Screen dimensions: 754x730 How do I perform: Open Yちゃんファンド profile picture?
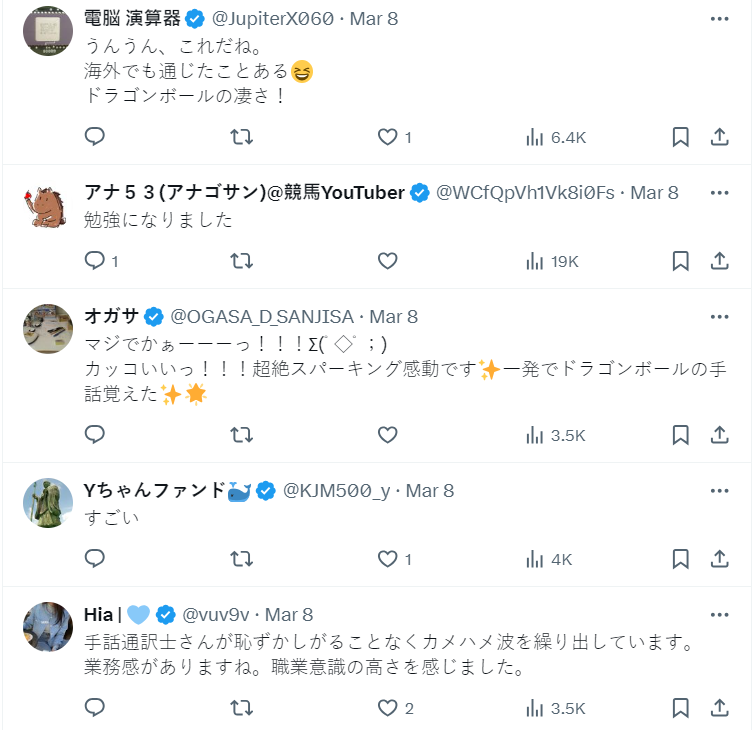point(47,503)
